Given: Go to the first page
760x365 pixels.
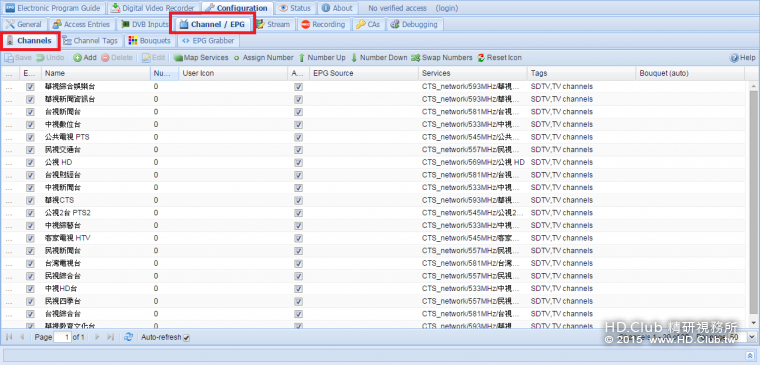Looking at the screenshot, I should 9,337.
